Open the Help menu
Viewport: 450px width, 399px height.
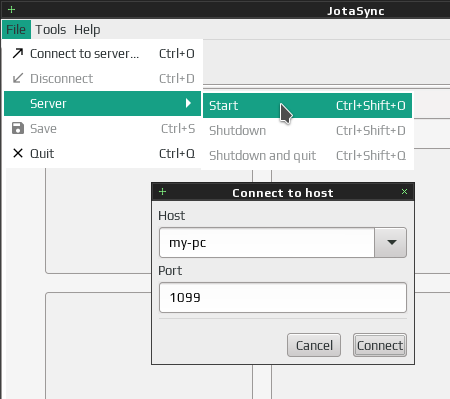[x=87, y=30]
